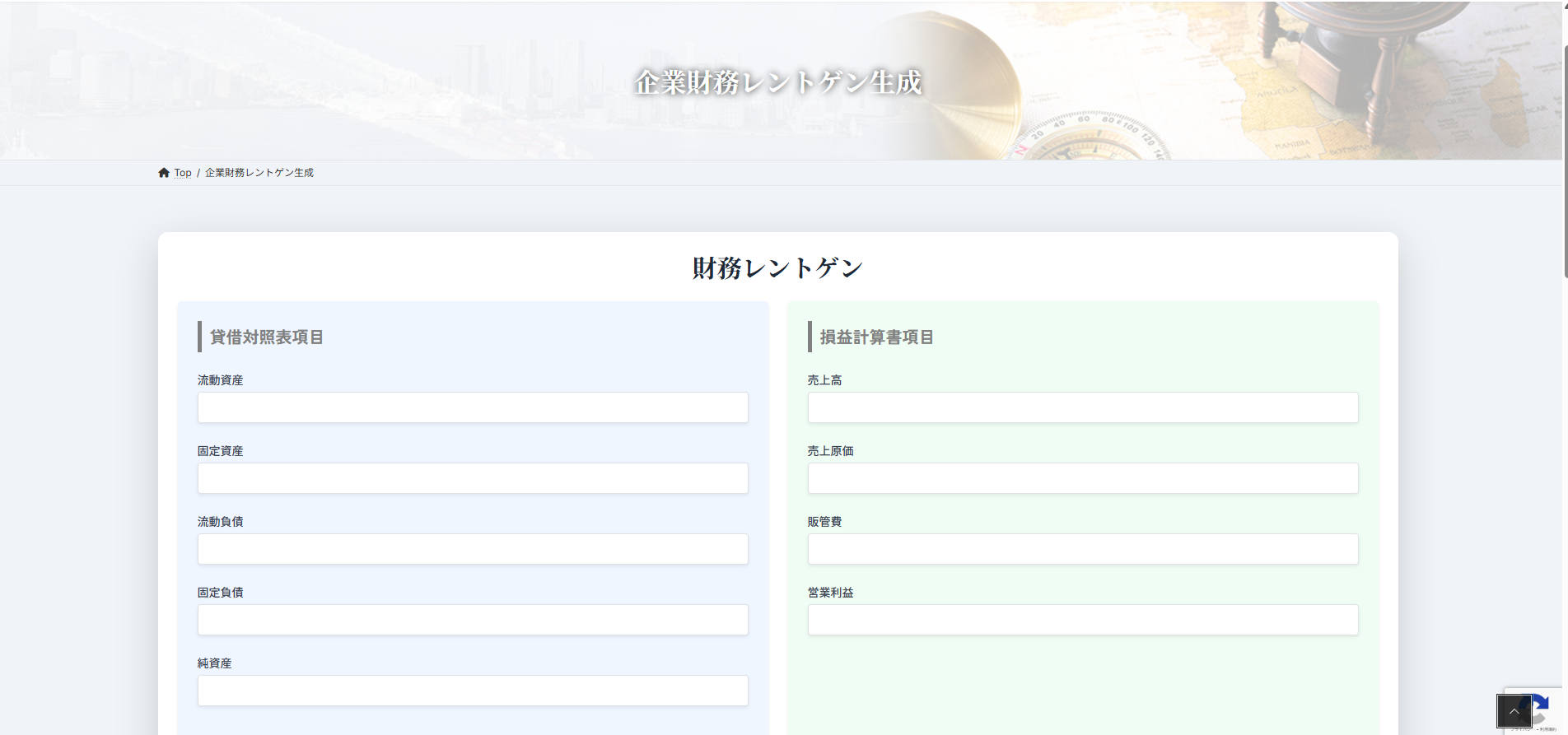Focus the 売上高 input field
Viewport: 1568px width, 735px height.
coord(1082,407)
